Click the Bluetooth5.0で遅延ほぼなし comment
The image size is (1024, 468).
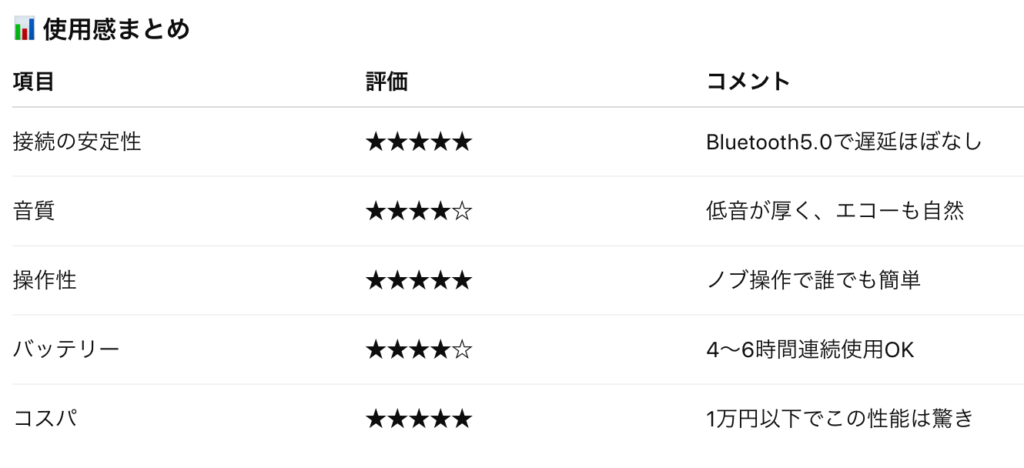tap(844, 142)
